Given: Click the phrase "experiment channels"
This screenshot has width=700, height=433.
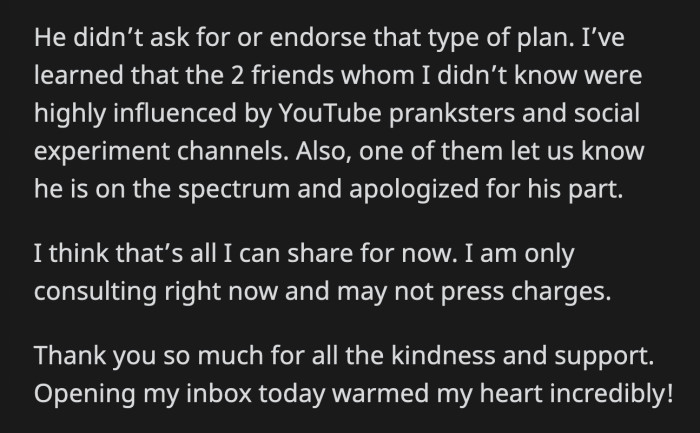Looking at the screenshot, I should pos(158,152).
